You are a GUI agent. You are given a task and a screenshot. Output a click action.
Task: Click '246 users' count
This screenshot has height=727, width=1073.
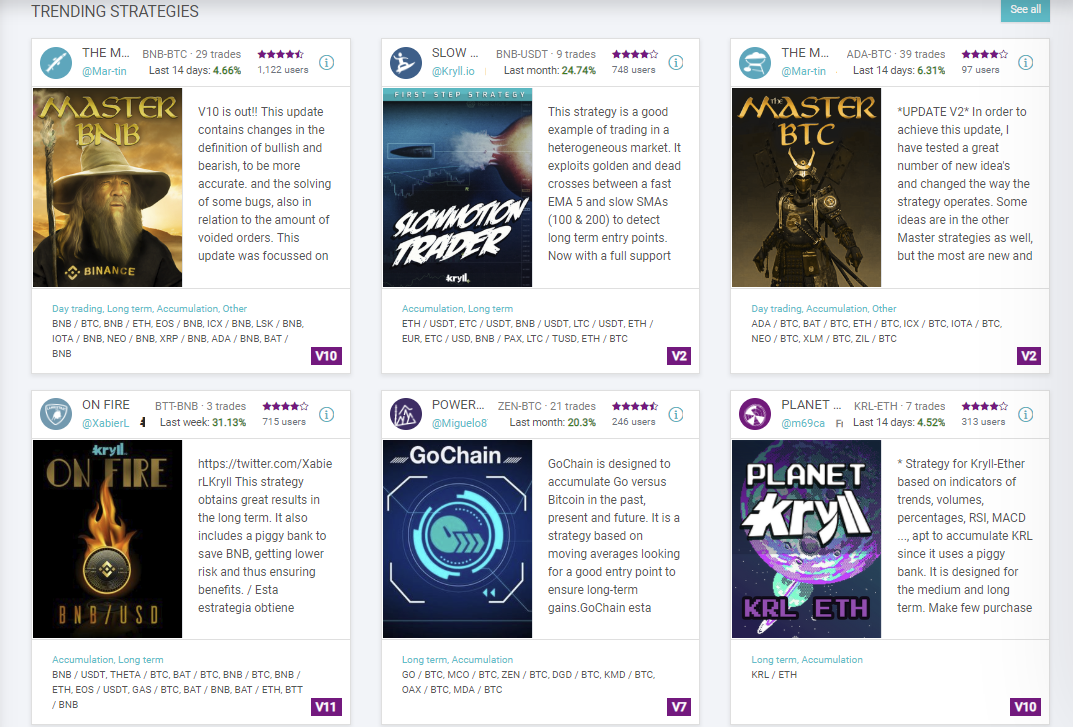(633, 422)
